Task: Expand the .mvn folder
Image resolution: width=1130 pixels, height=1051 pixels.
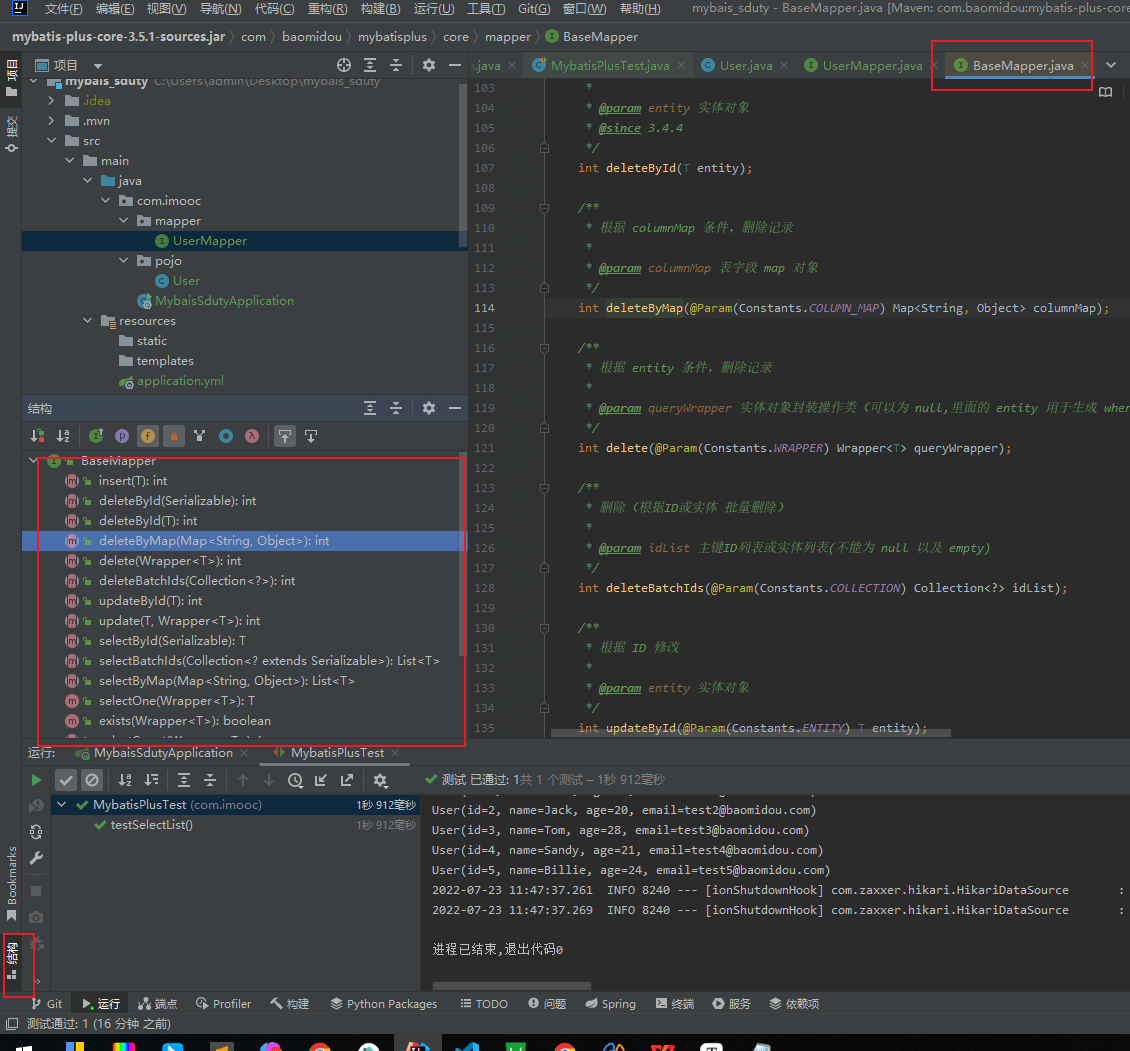Action: [x=51, y=120]
